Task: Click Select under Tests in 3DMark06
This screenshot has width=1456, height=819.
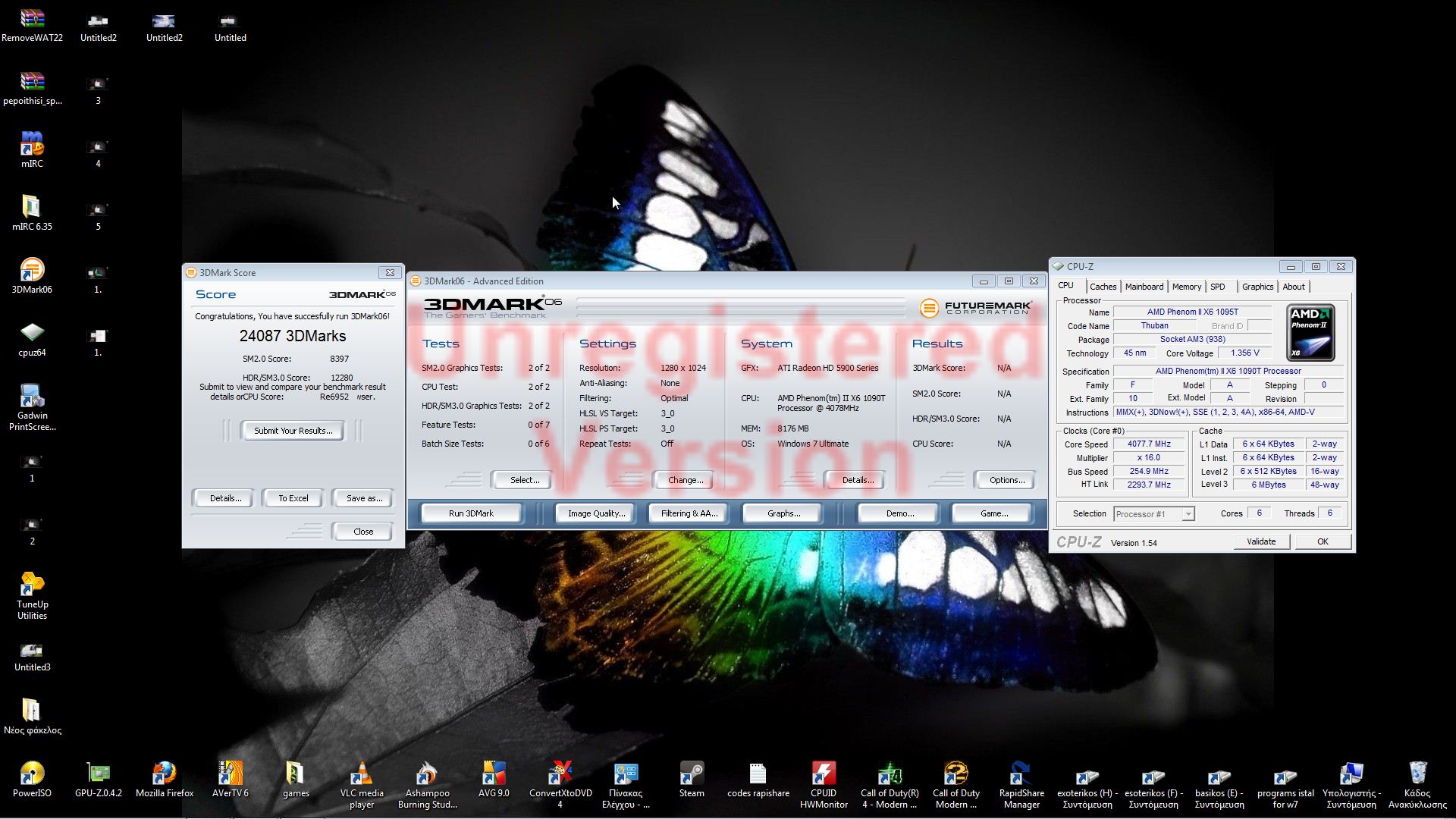Action: point(524,480)
